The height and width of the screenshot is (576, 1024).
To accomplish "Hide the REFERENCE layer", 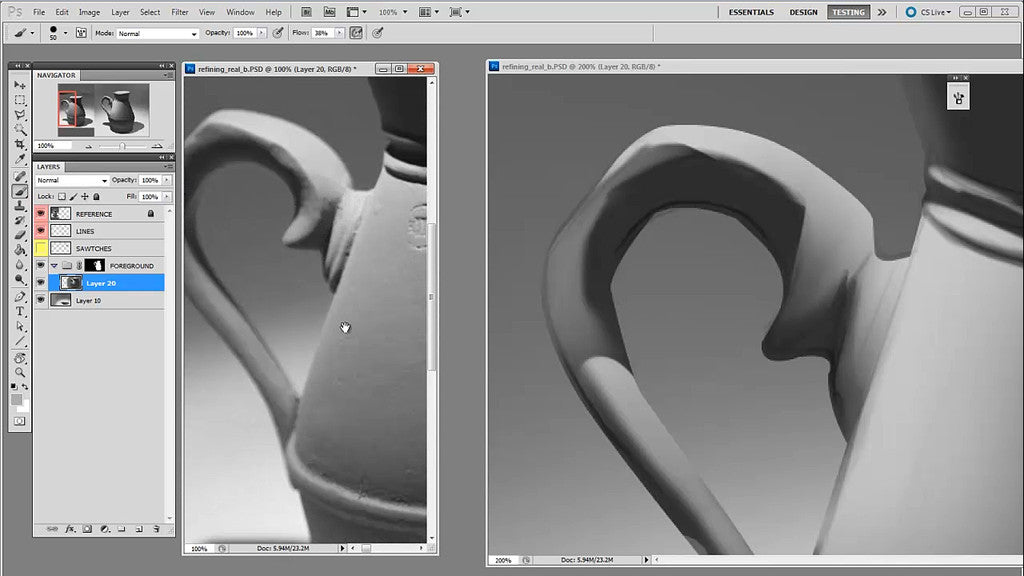I will (40, 214).
